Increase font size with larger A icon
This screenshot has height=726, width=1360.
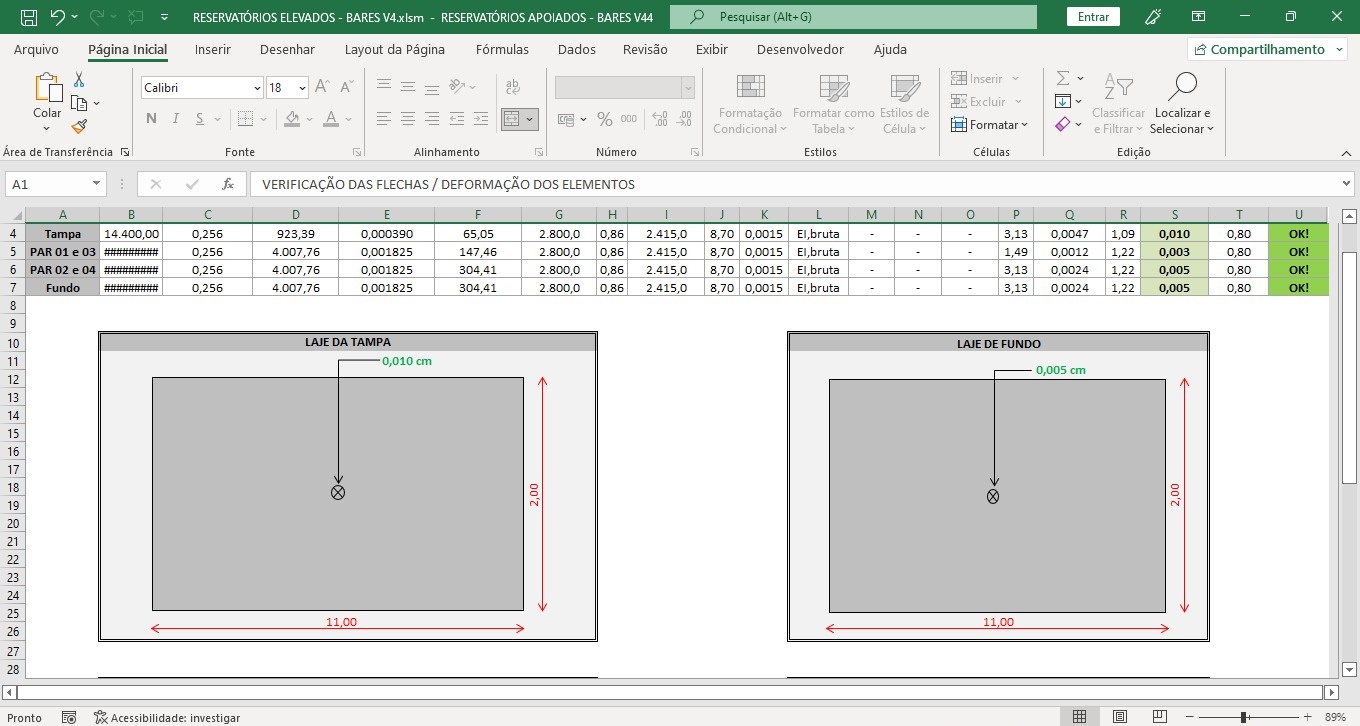(322, 87)
